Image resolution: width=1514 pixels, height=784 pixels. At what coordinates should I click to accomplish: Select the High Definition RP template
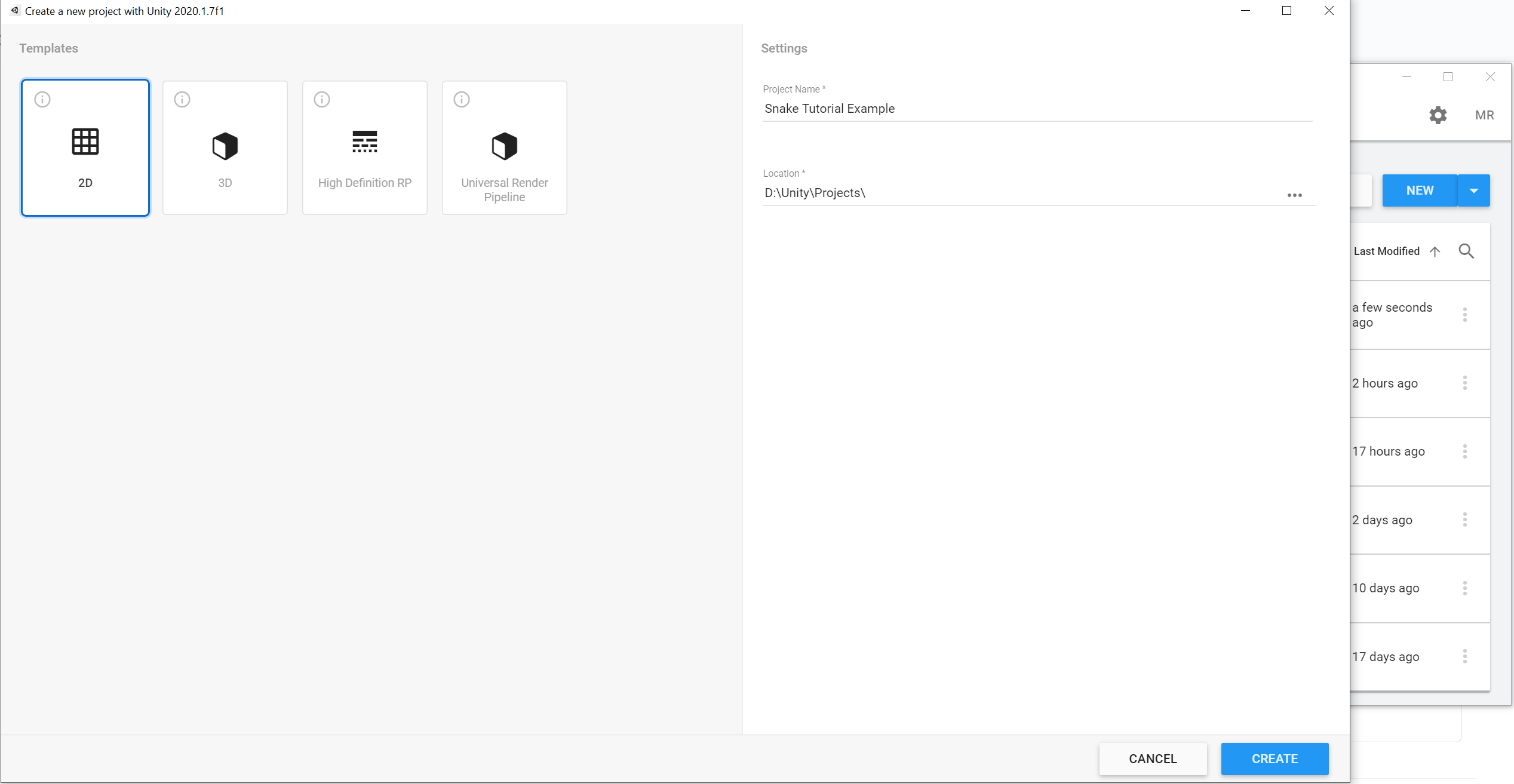pyautogui.click(x=364, y=148)
